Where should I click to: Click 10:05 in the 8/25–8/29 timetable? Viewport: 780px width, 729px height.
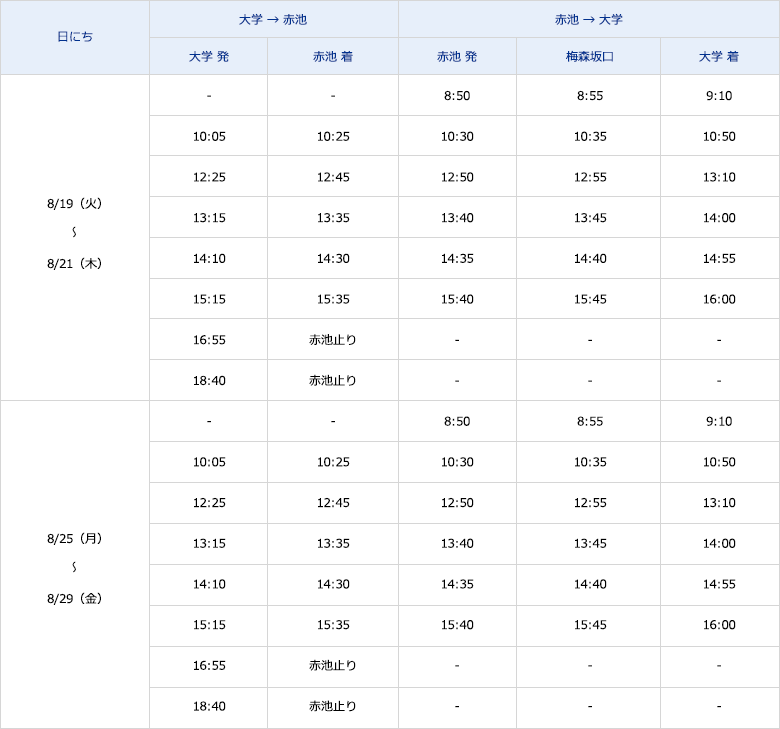pyautogui.click(x=209, y=462)
